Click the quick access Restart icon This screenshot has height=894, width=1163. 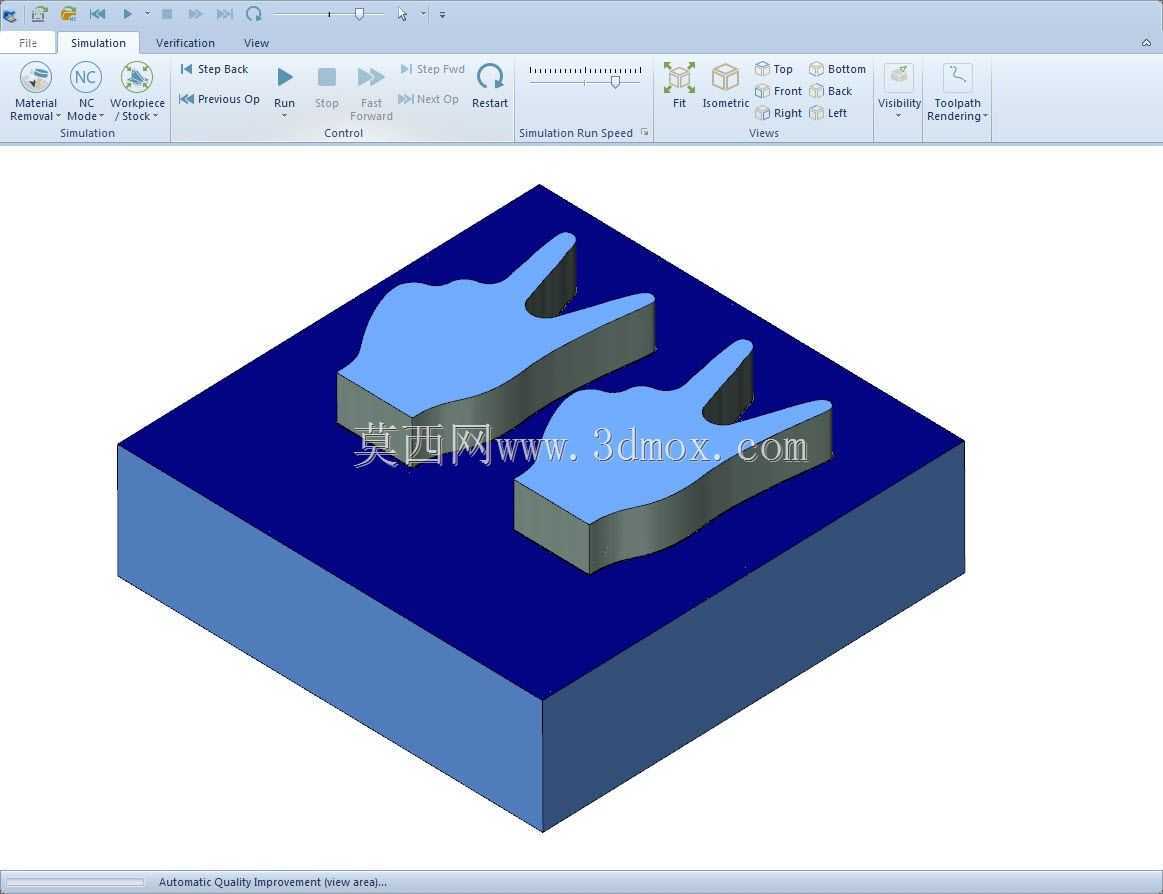tap(254, 13)
